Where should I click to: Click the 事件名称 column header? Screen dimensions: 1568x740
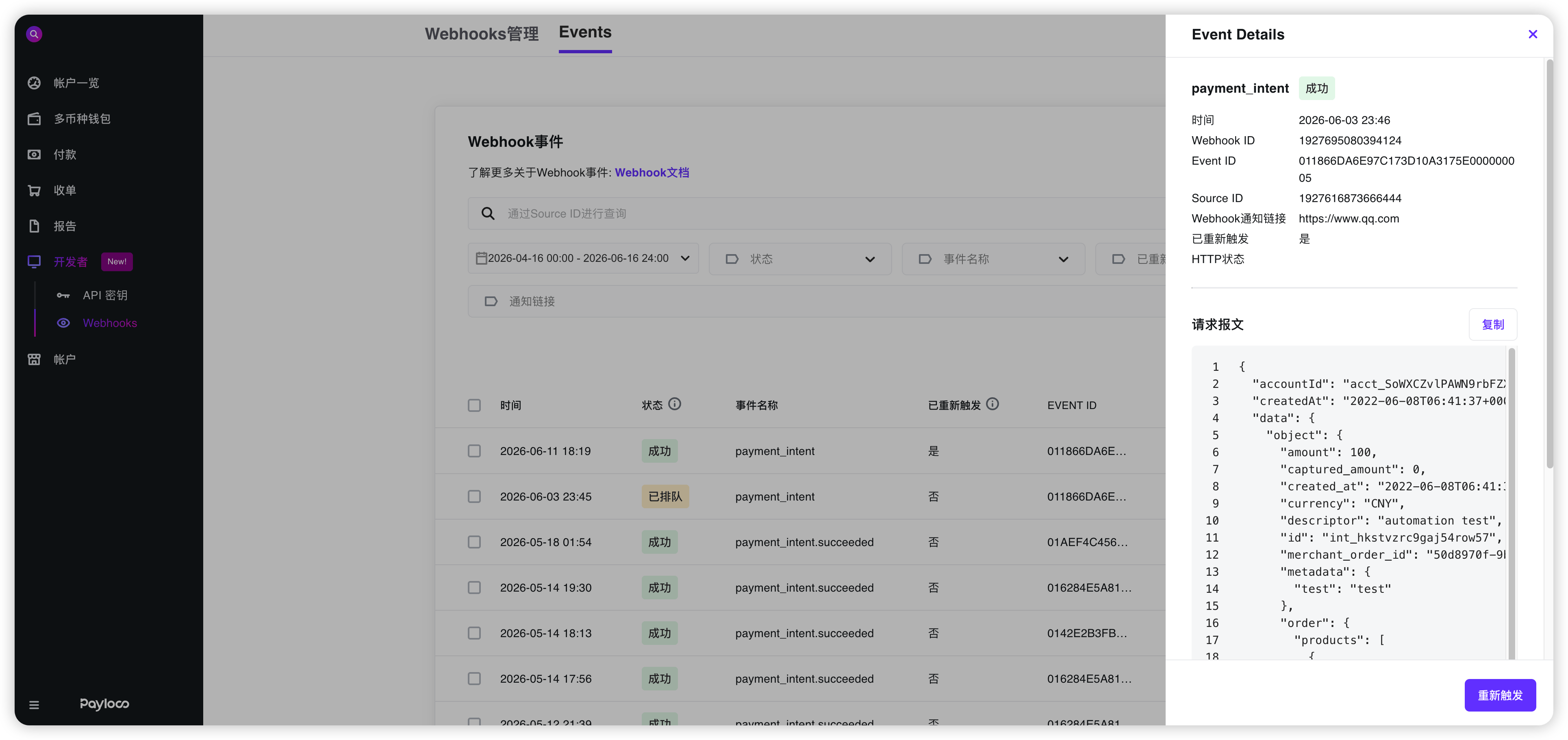click(756, 405)
